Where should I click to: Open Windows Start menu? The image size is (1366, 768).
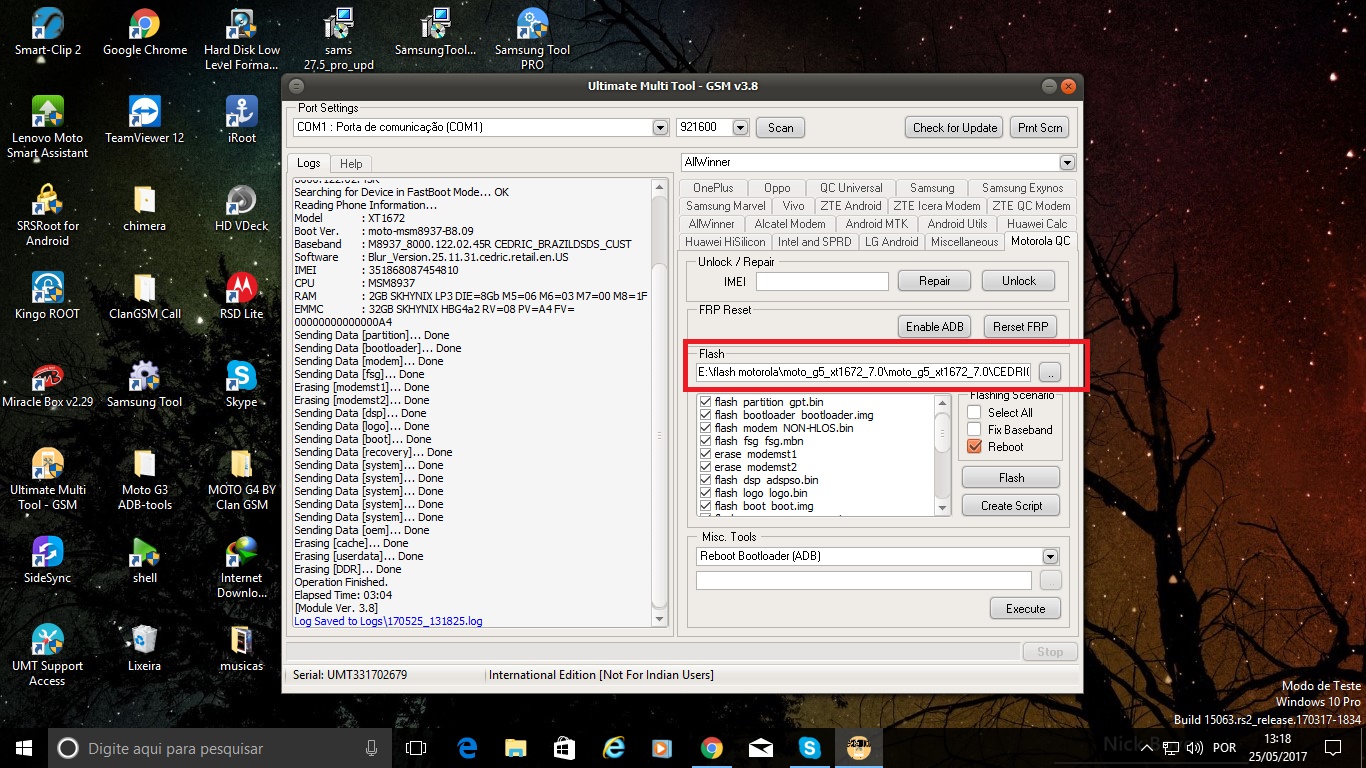24,747
